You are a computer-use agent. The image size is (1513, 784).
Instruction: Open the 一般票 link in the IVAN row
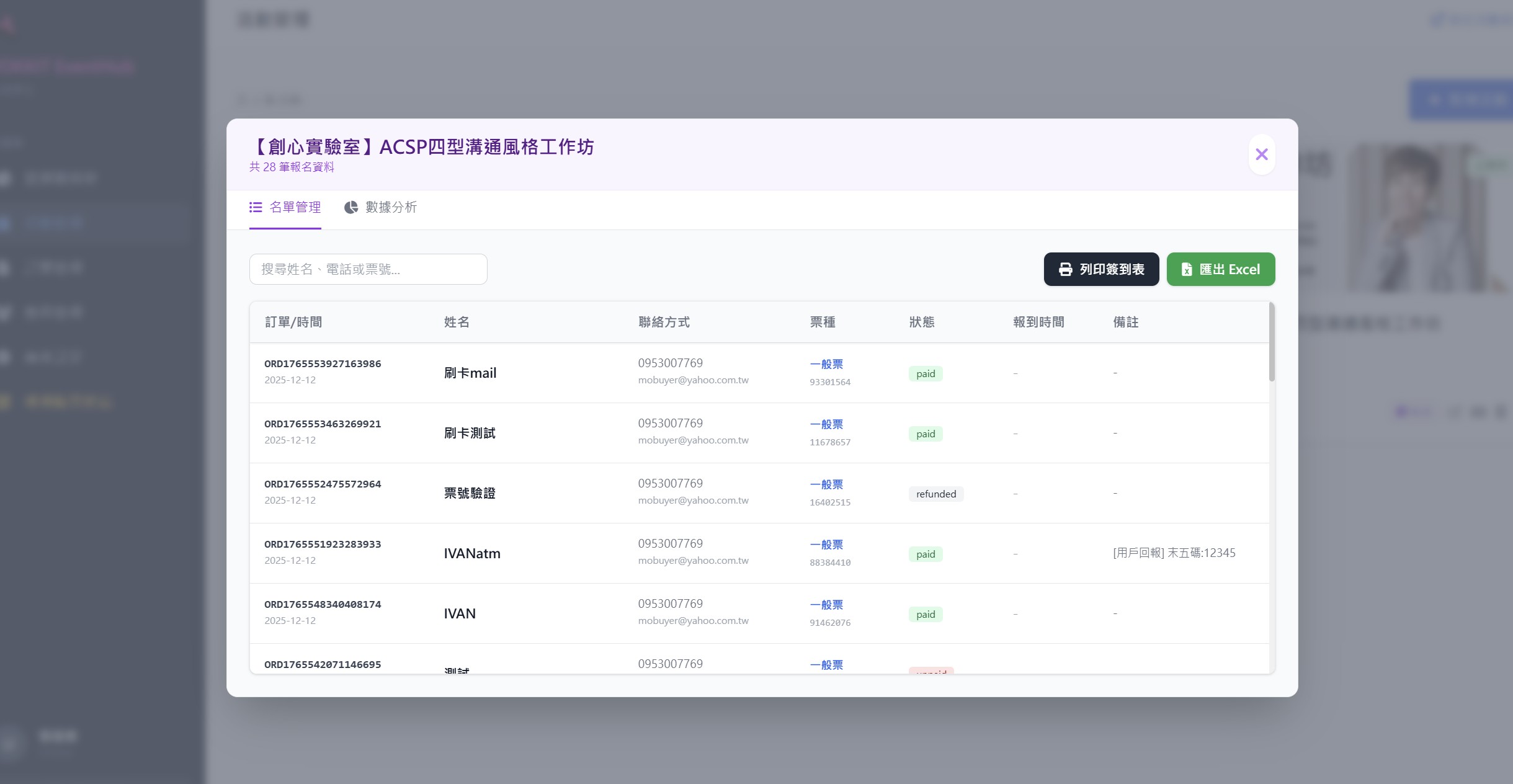pos(828,605)
